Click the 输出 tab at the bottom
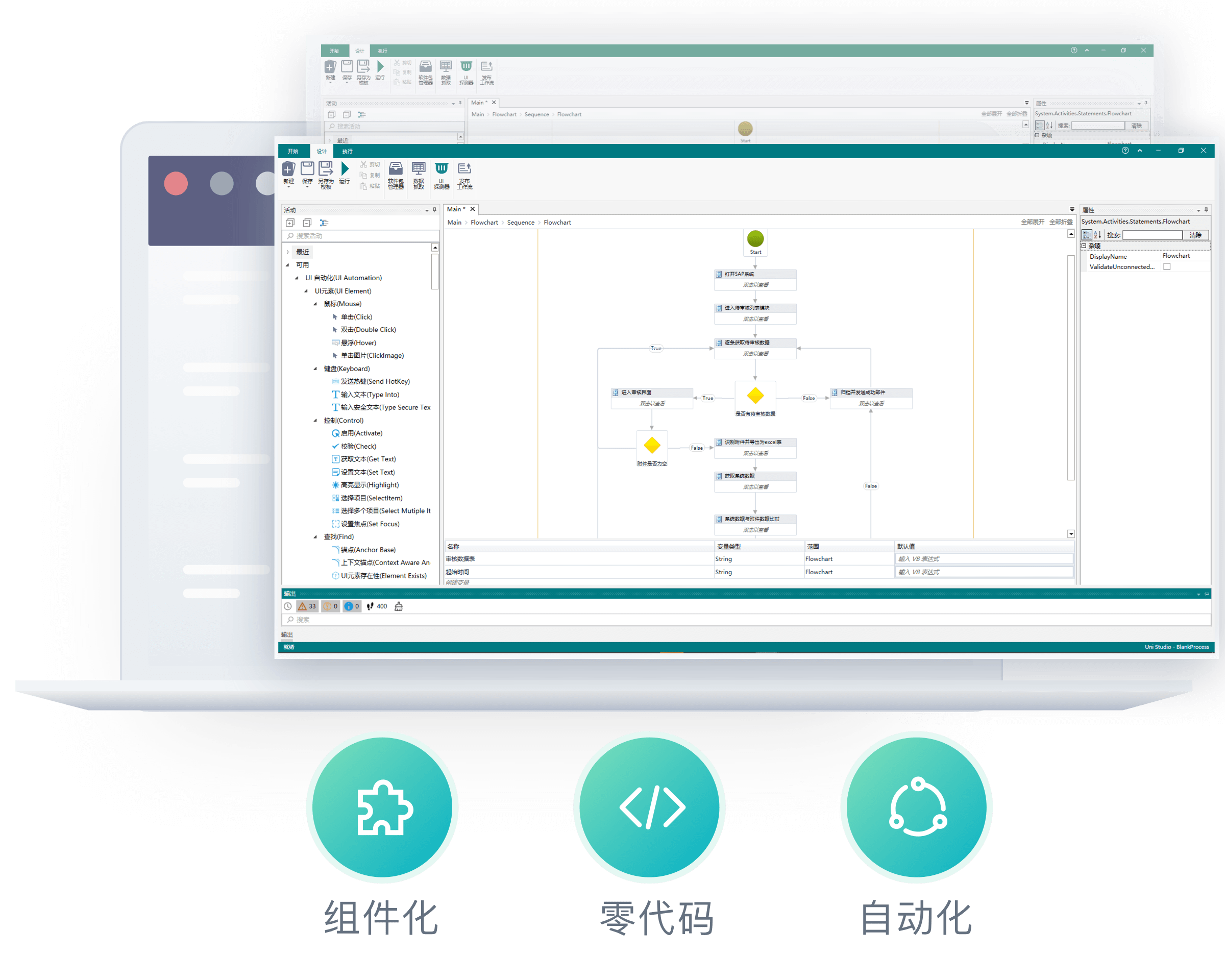Viewport: 1225px width, 980px height. click(x=287, y=634)
